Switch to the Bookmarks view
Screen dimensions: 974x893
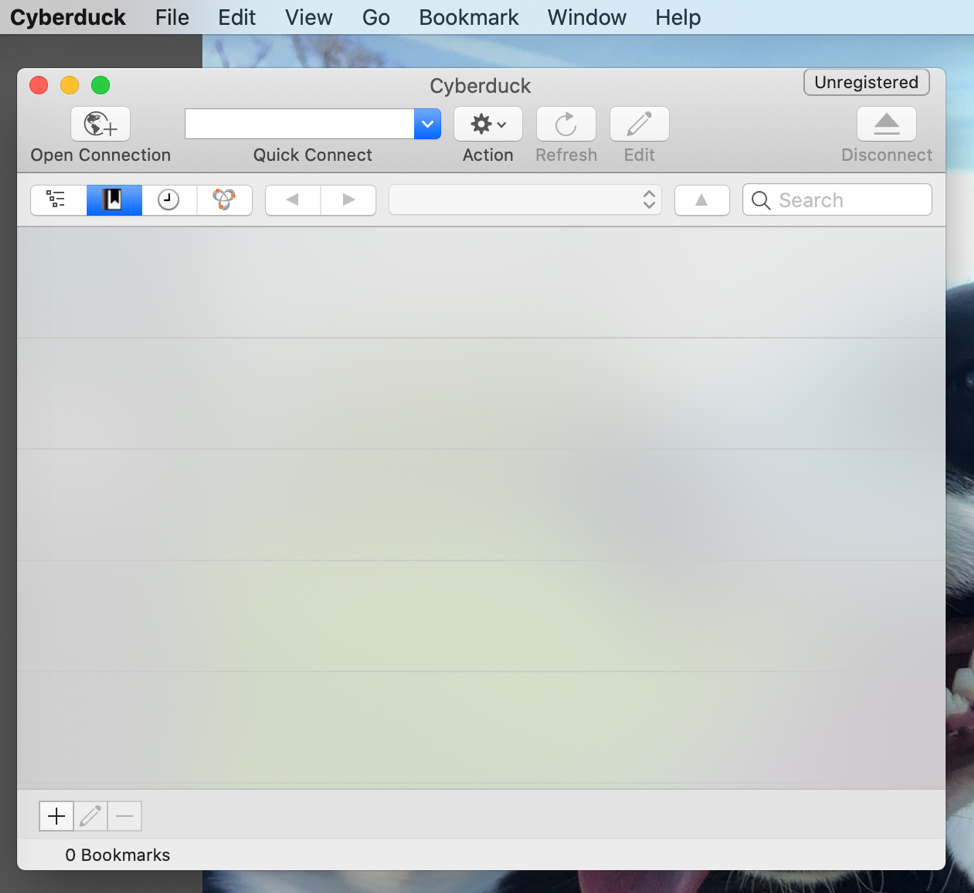click(114, 199)
